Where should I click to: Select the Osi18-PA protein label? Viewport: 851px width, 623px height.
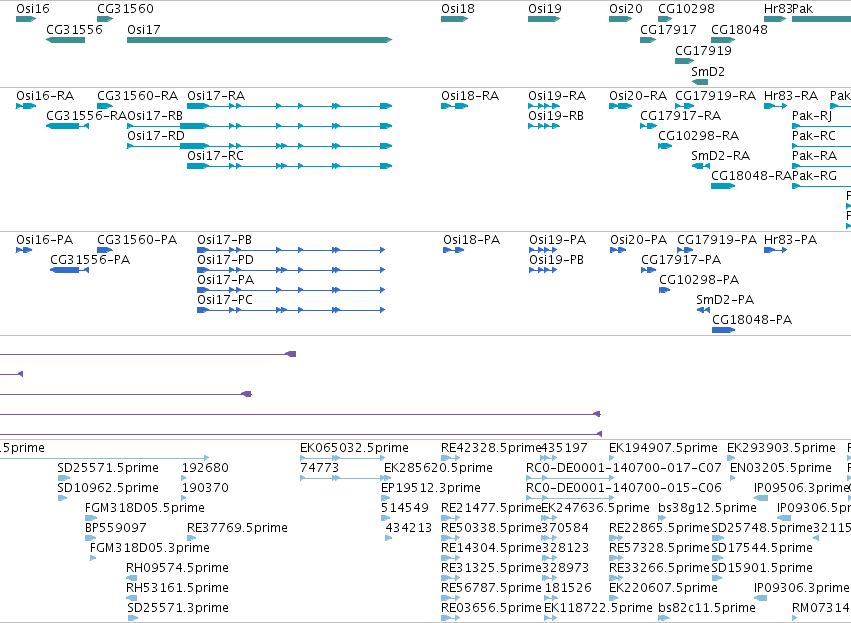tap(471, 240)
